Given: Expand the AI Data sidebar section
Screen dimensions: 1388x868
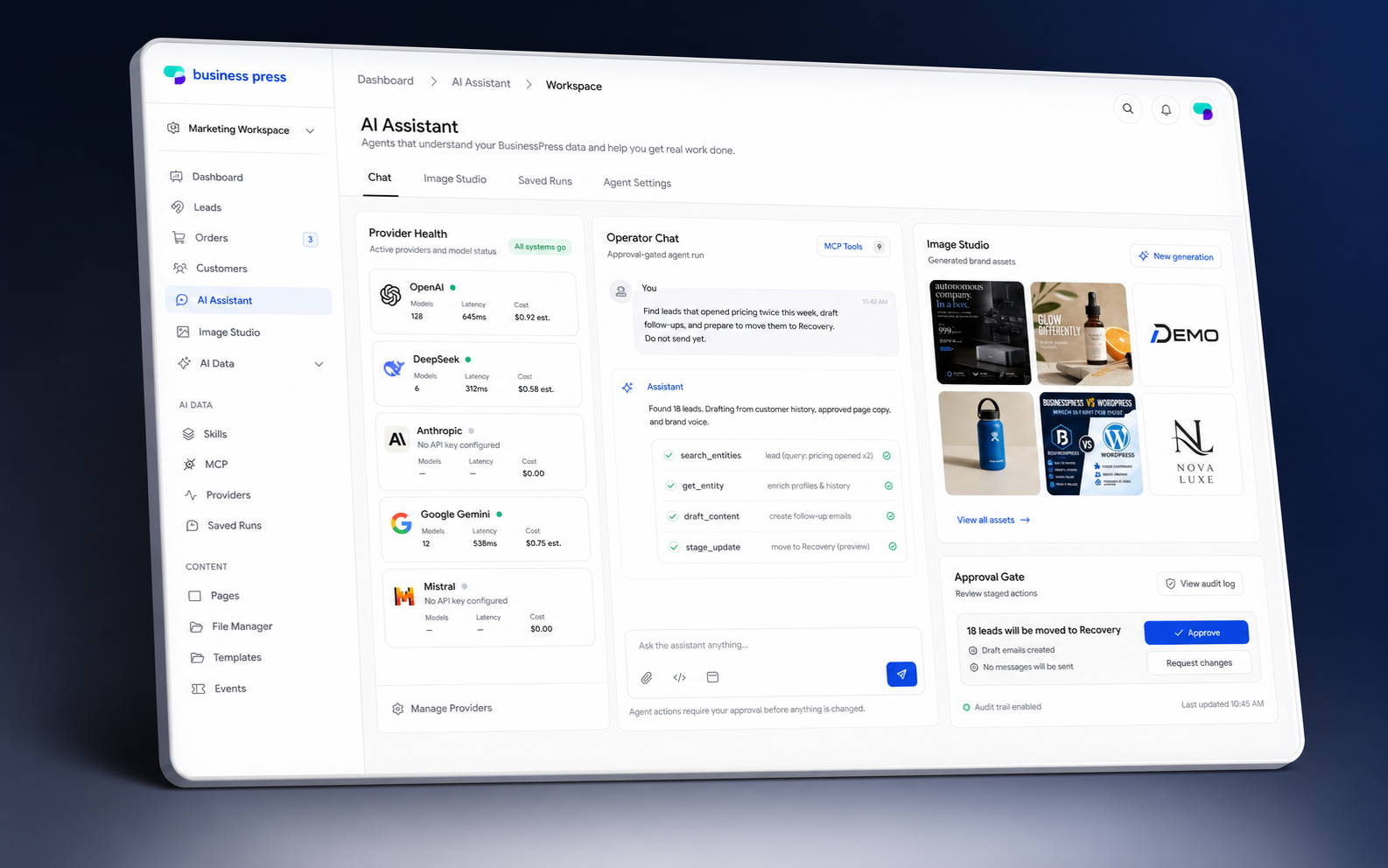Looking at the screenshot, I should click(319, 364).
